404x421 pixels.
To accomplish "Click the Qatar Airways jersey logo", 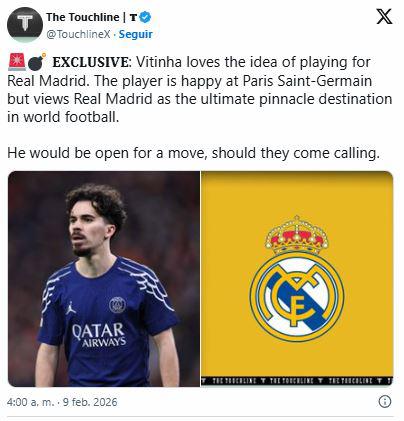I will (99, 335).
